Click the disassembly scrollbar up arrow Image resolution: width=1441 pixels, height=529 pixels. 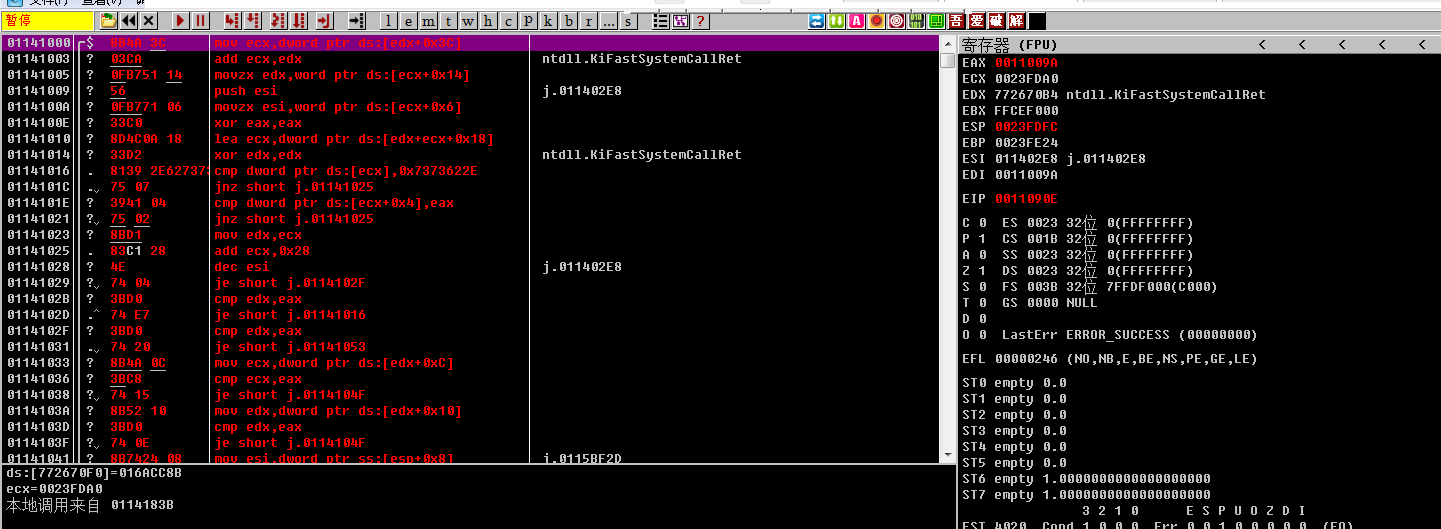pos(947,43)
